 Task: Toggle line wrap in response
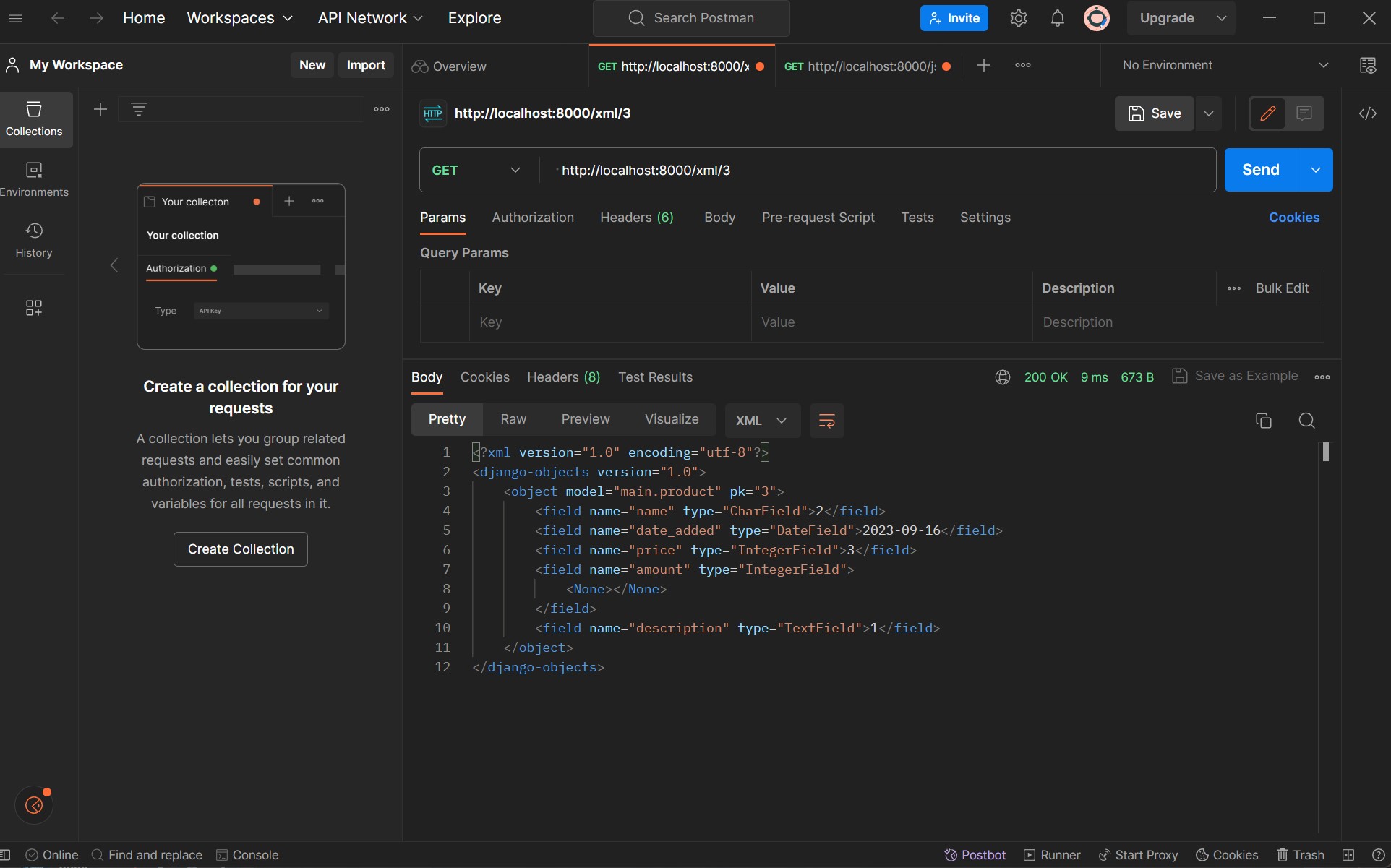tap(826, 421)
